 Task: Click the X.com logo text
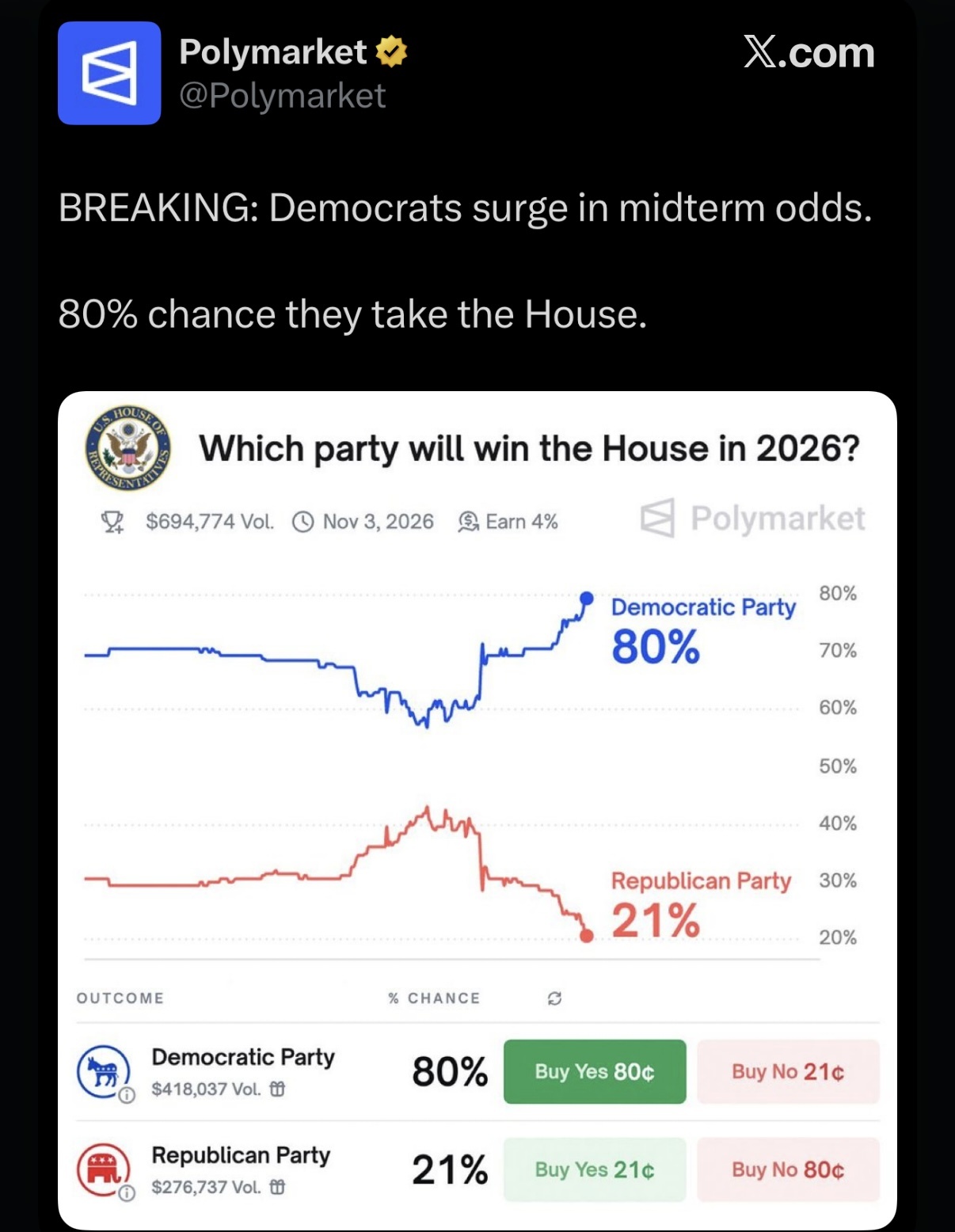[809, 53]
